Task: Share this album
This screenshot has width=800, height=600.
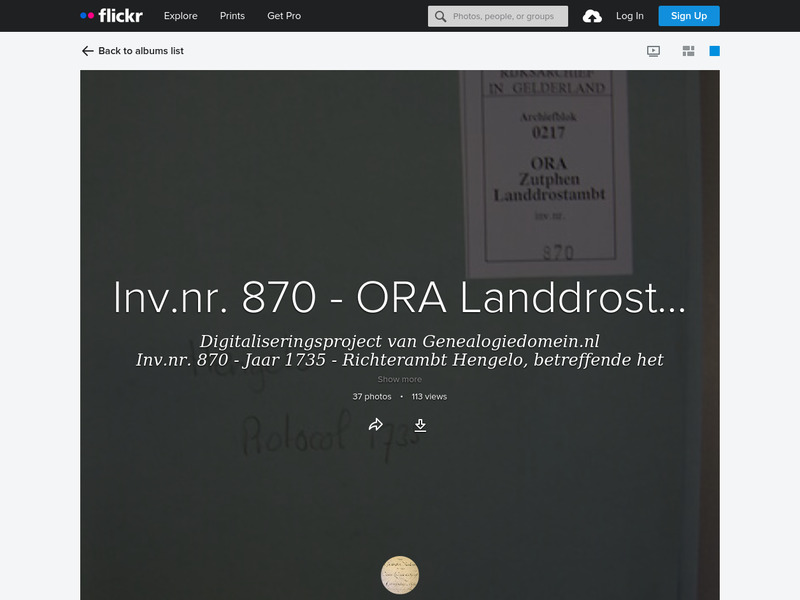Action: coord(378,424)
